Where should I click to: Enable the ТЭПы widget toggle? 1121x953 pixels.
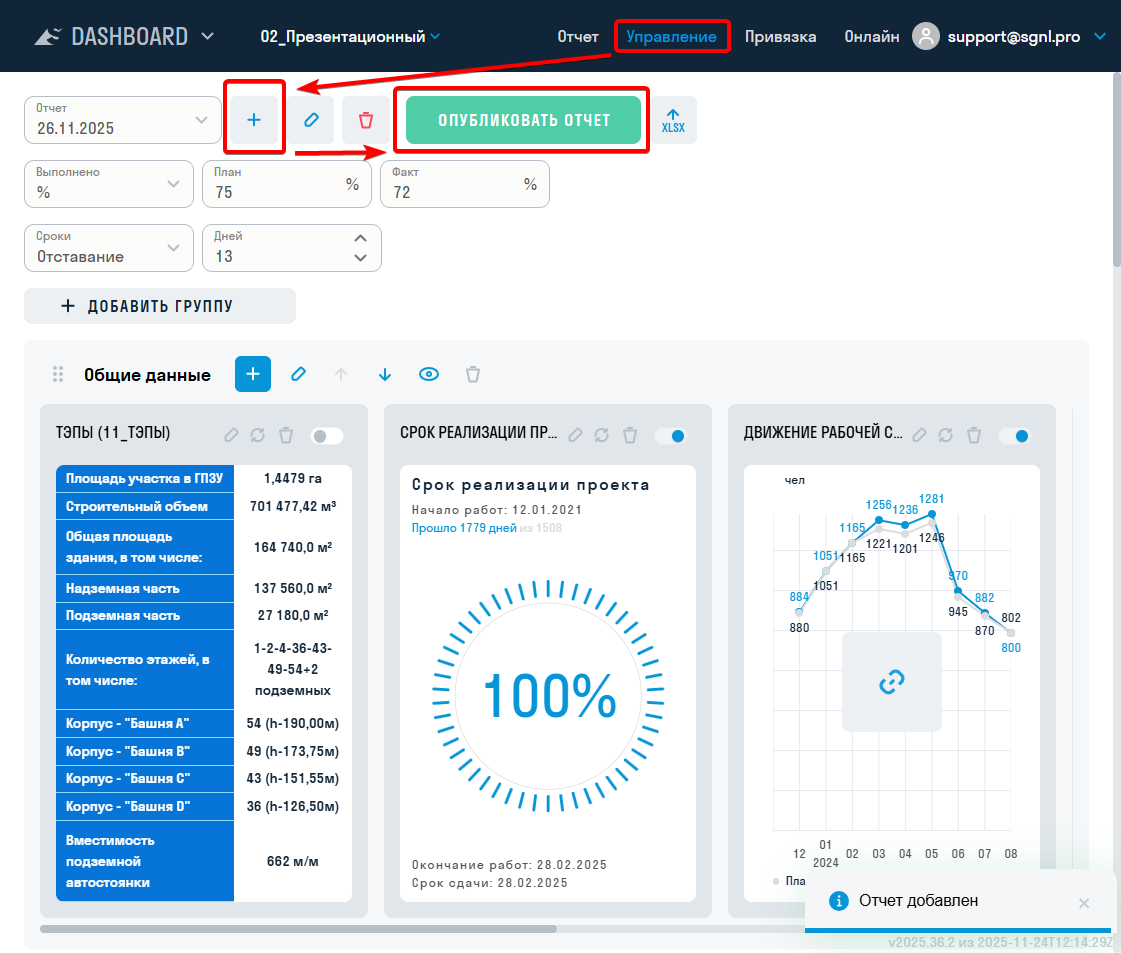pyautogui.click(x=327, y=436)
